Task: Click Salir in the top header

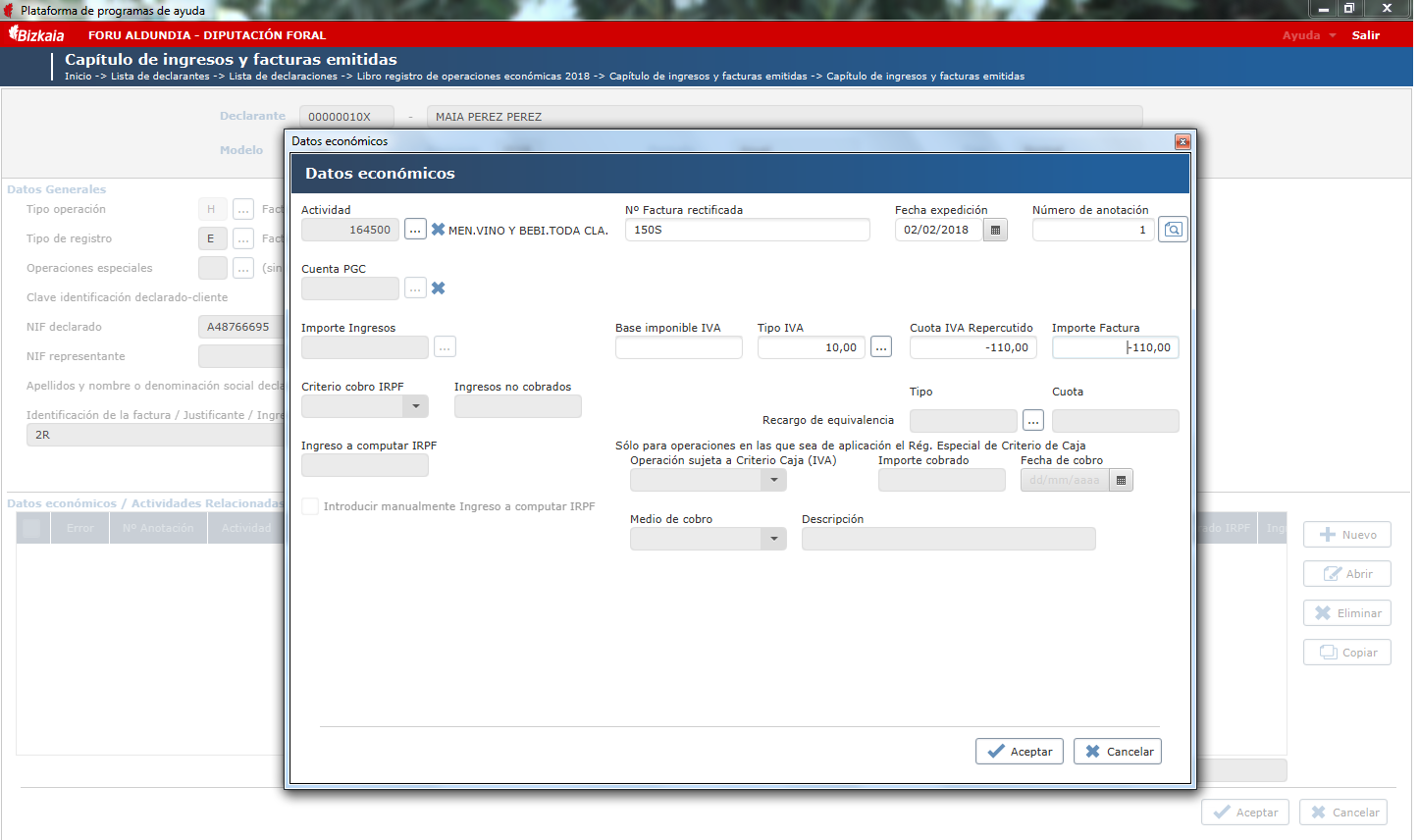Action: point(1366,35)
